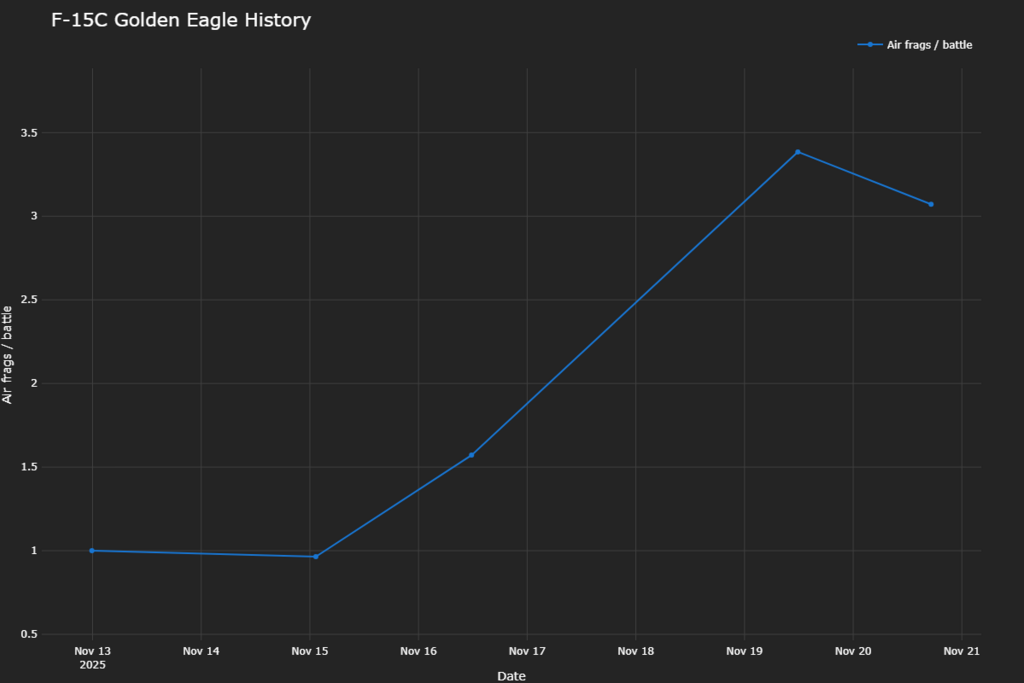Click the data point near 1.5 frags

coord(471,455)
